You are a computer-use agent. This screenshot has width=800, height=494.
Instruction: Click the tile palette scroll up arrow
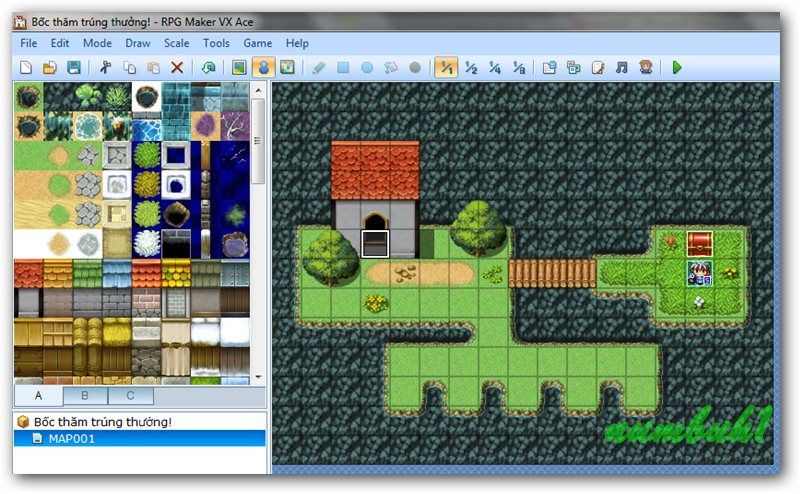pyautogui.click(x=258, y=90)
